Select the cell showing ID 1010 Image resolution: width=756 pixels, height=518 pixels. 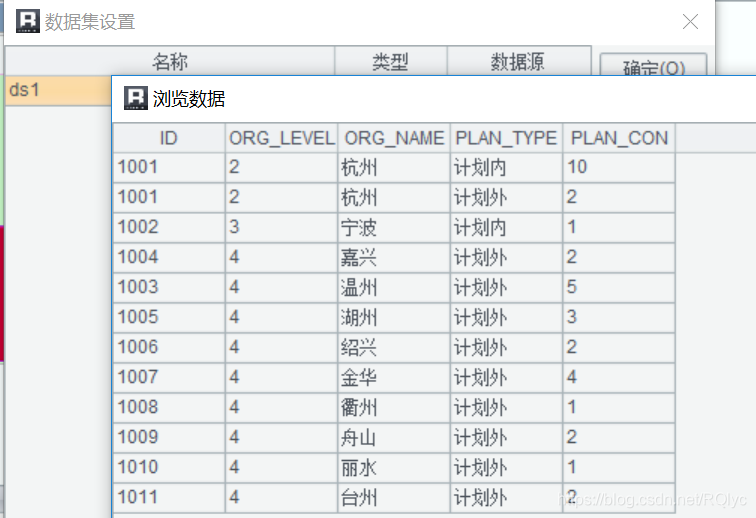169,467
